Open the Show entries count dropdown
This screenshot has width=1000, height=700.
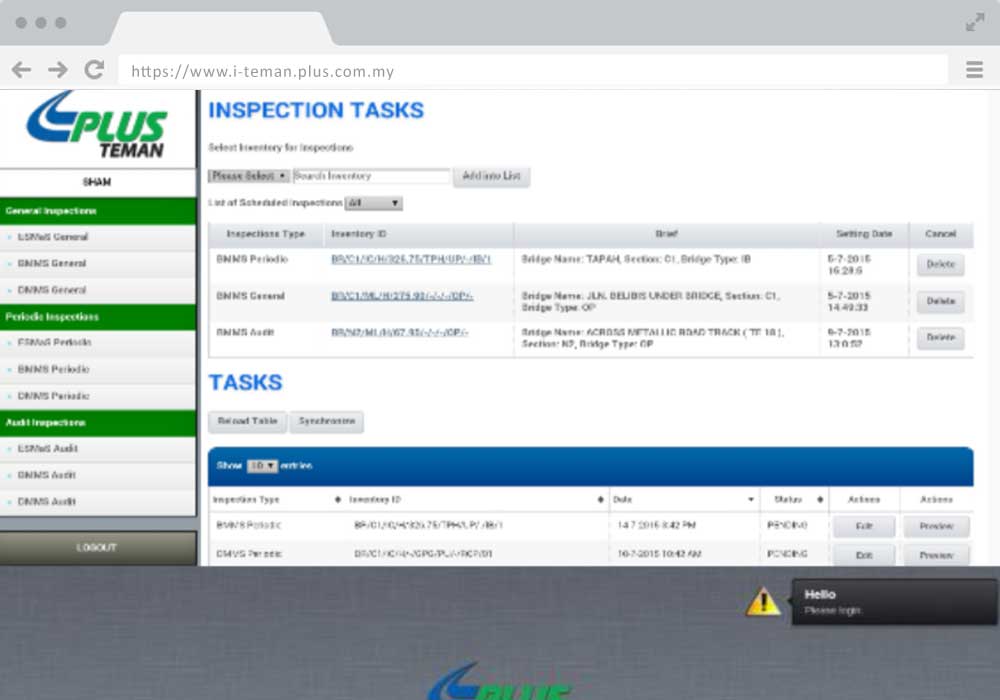pos(262,466)
